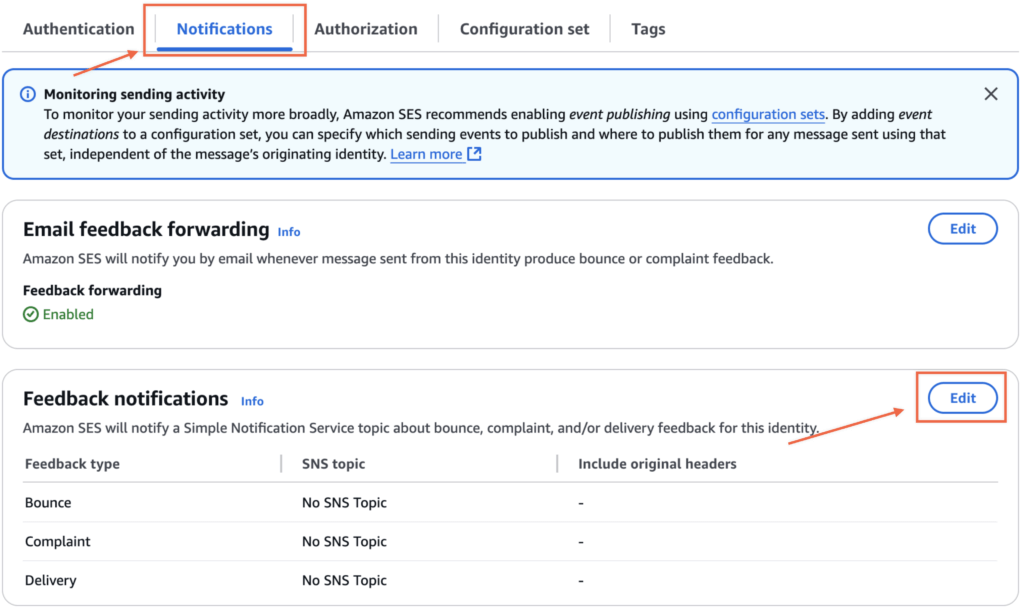Click the SNS topic column header
The height and width of the screenshot is (613, 1024).
coord(333,464)
